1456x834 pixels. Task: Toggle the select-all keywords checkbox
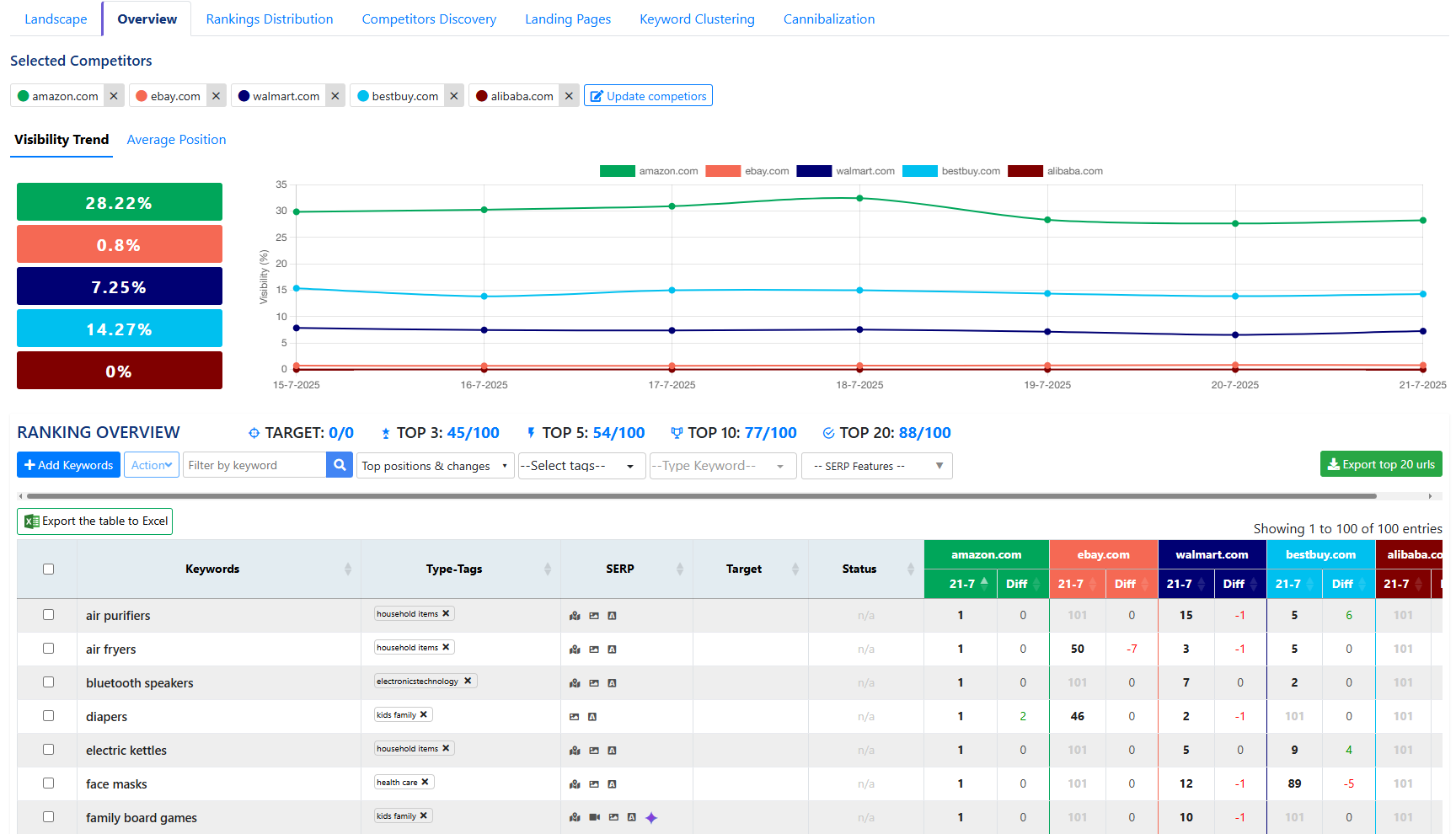coord(48,569)
